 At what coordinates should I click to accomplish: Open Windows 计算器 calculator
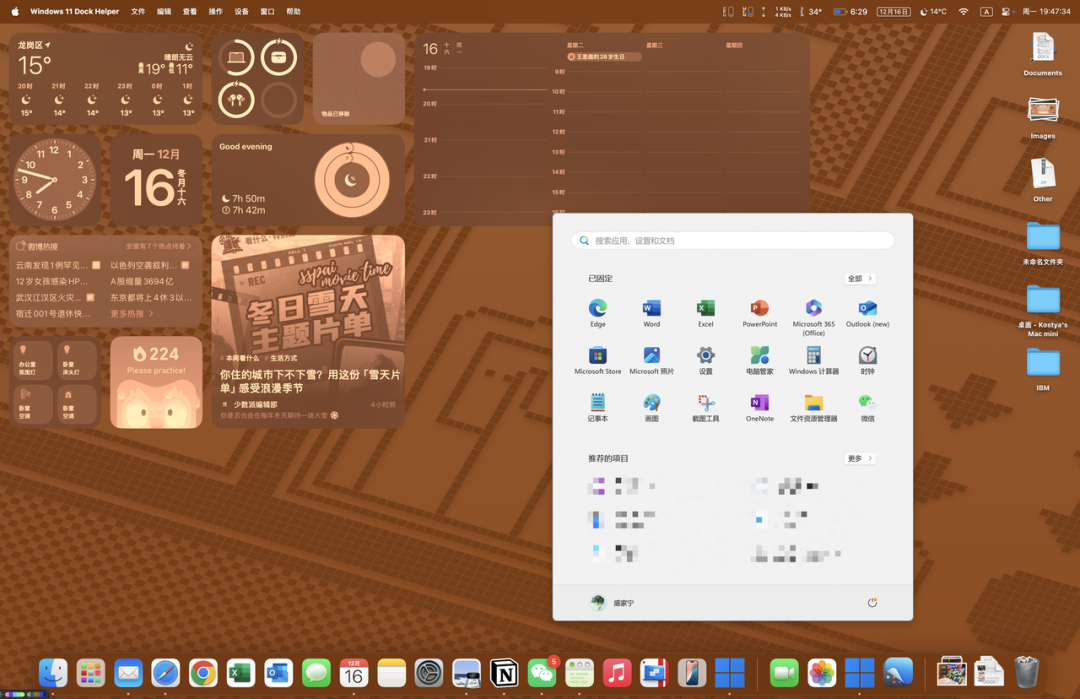(x=813, y=360)
